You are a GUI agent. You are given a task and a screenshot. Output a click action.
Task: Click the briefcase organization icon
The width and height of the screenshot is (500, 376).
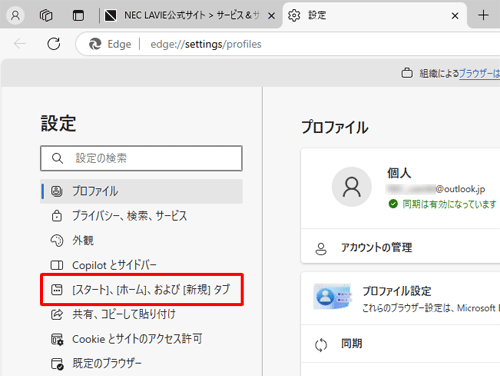407,73
